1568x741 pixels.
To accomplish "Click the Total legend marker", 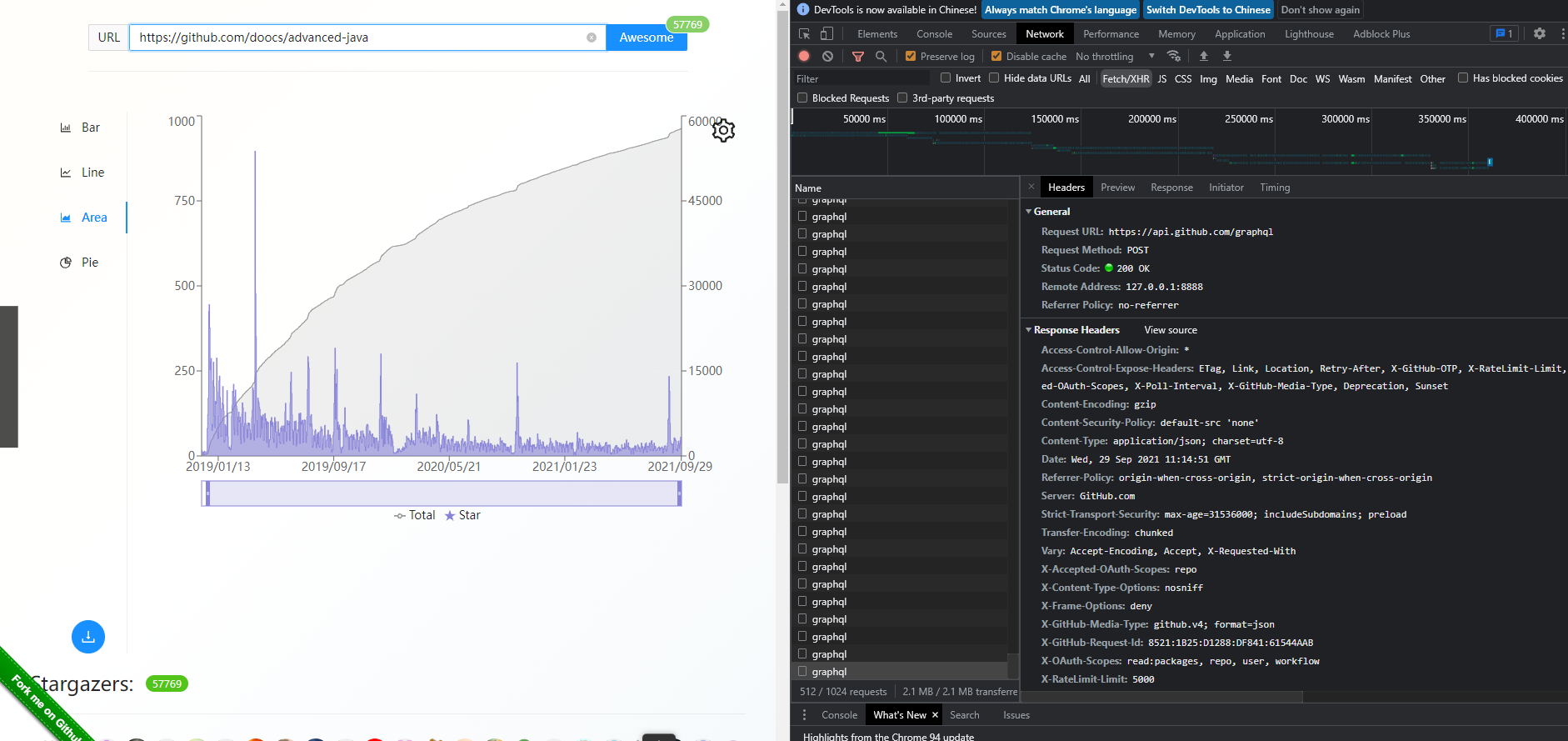I will pyautogui.click(x=400, y=515).
